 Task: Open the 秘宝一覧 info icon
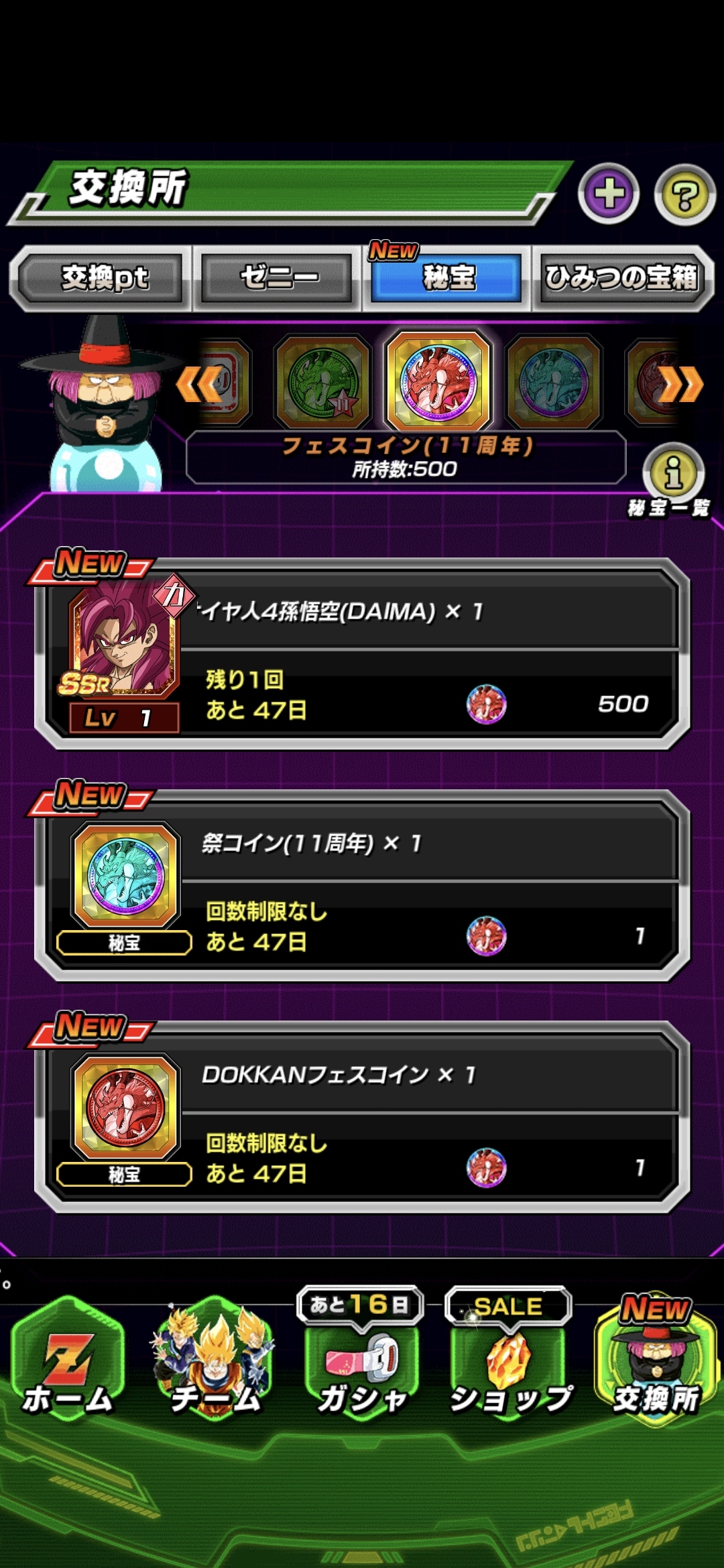coord(673,472)
